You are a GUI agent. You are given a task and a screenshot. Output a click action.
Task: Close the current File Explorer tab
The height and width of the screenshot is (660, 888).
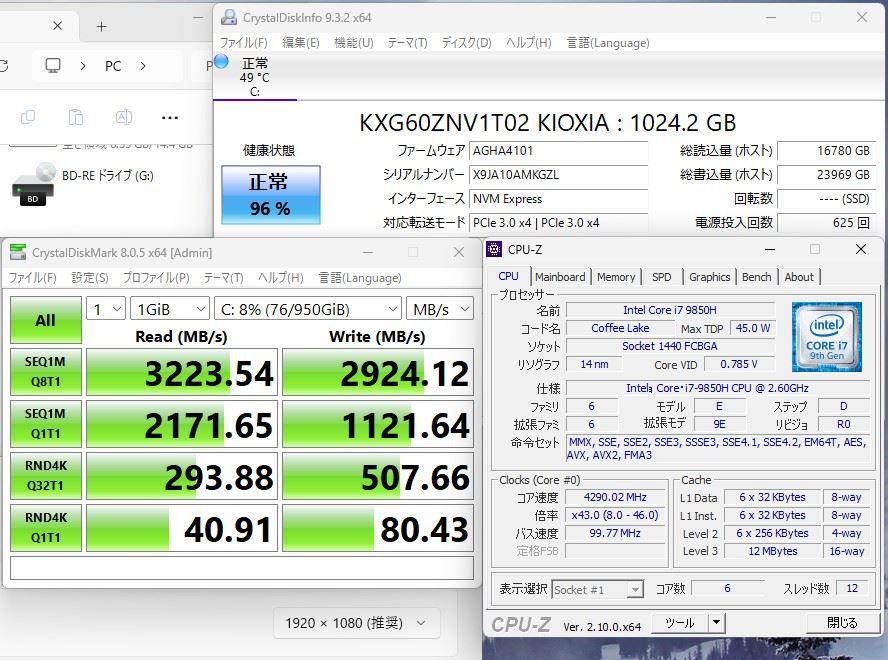coord(58,25)
